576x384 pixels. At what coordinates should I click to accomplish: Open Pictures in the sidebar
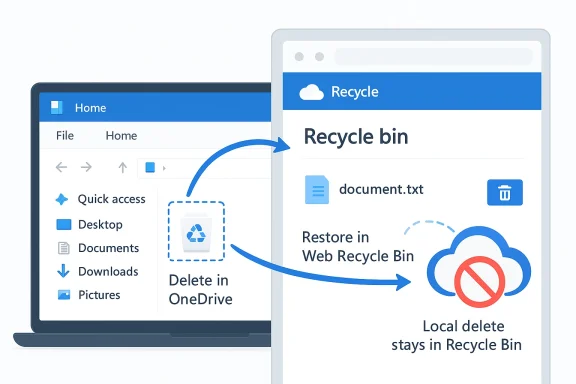coord(99,295)
